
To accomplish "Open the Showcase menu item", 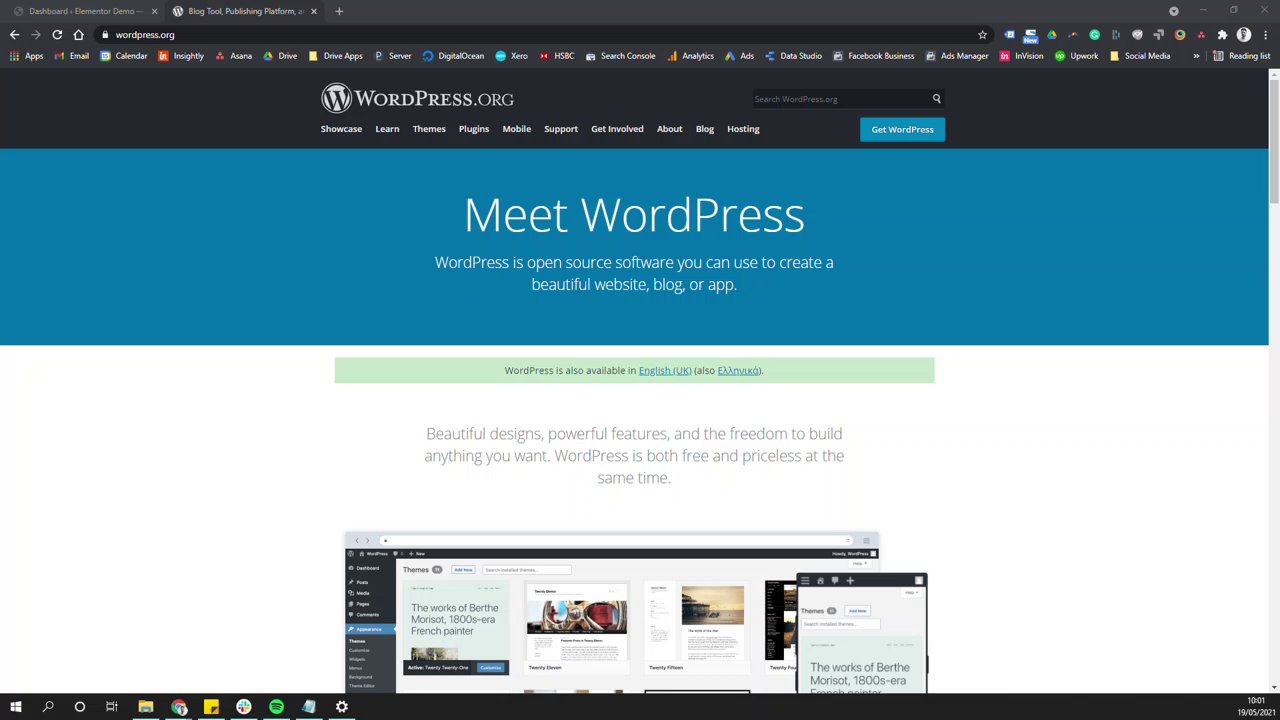I will coord(341,129).
